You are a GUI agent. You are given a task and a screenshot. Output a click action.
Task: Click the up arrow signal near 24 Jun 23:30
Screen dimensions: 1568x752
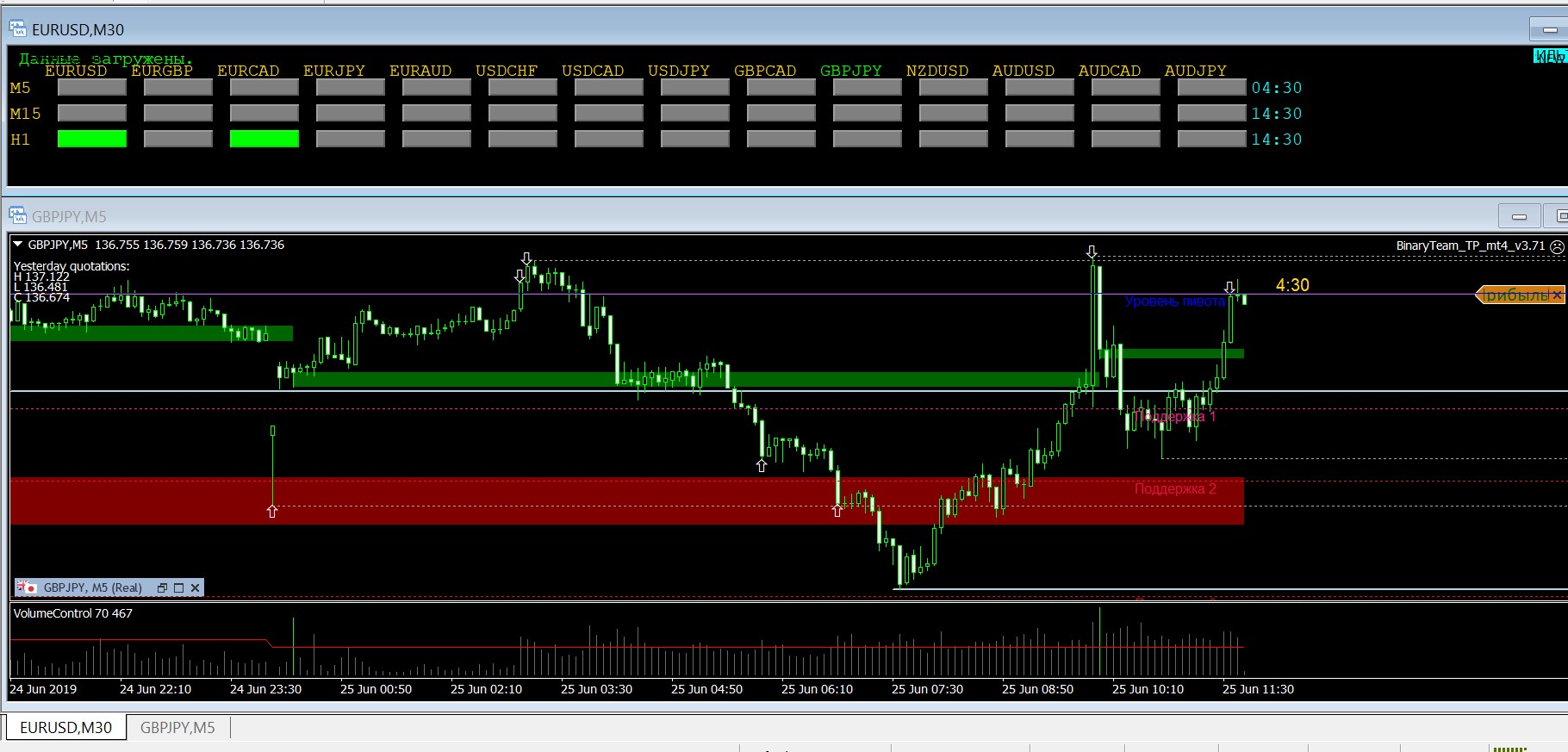coord(272,512)
